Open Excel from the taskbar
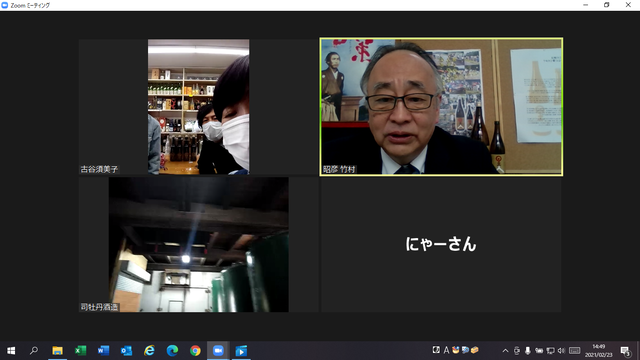 [80, 351]
